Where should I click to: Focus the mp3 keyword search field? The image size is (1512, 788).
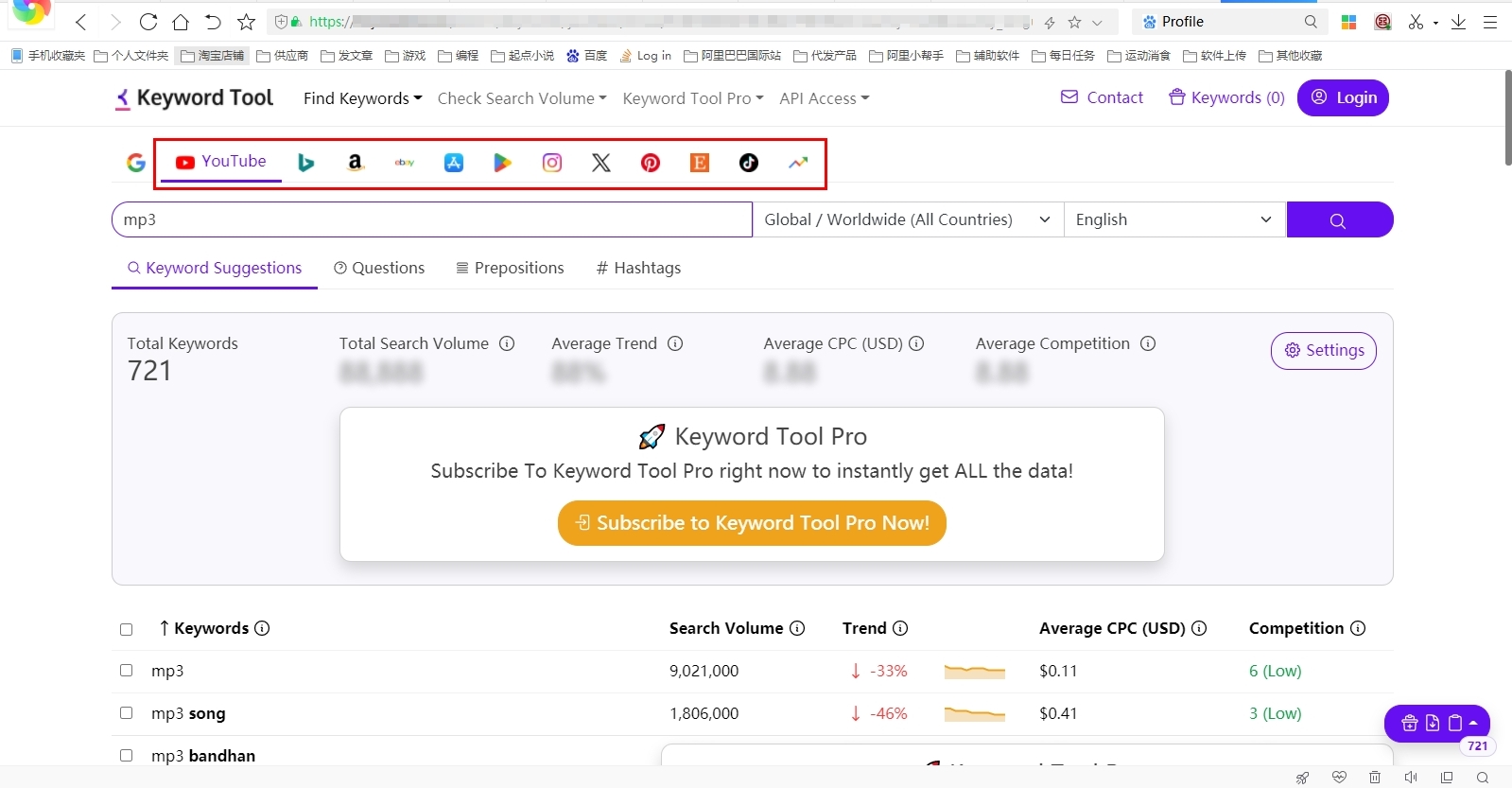pos(432,219)
